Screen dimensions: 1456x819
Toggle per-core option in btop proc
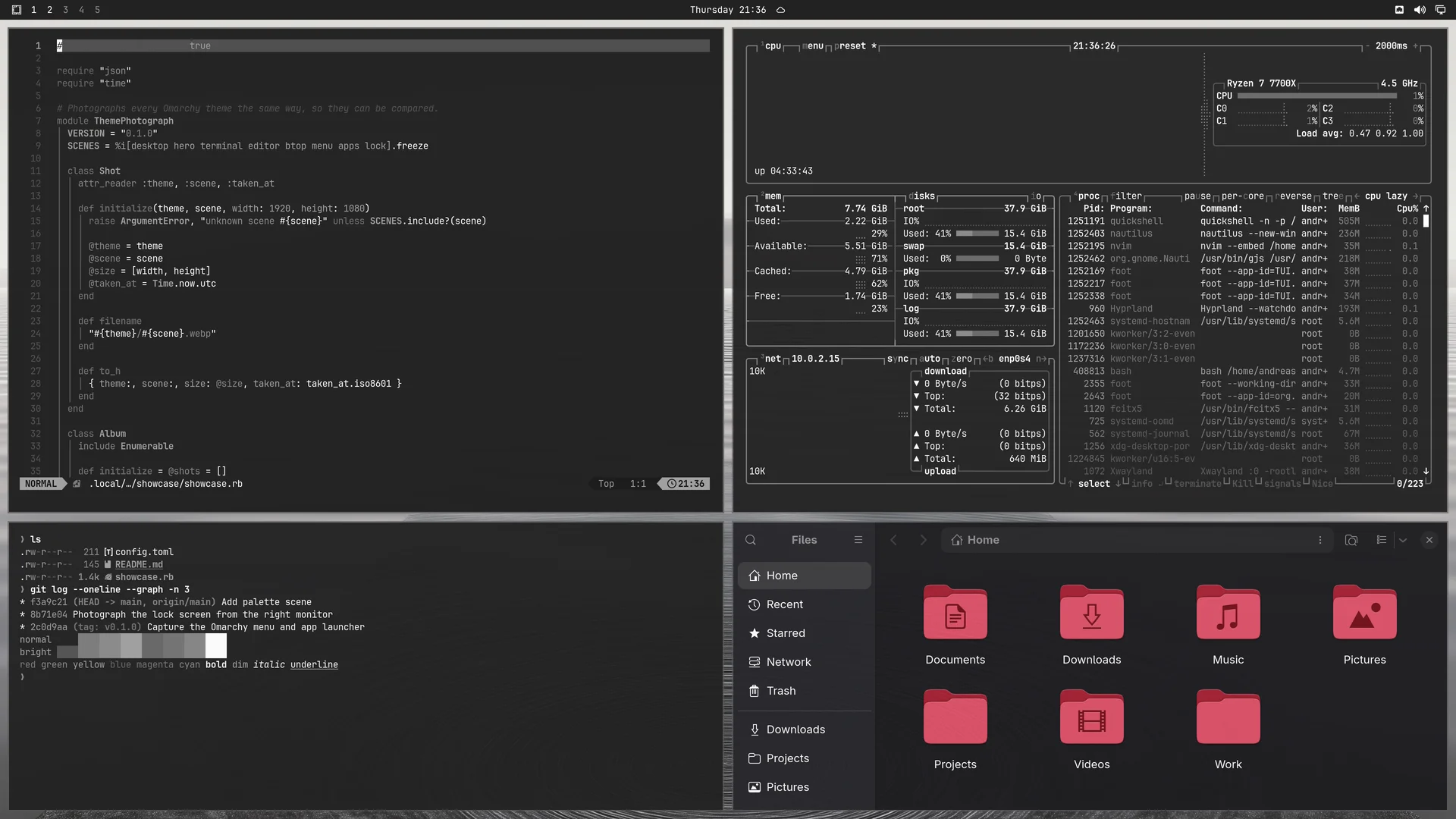point(1242,196)
